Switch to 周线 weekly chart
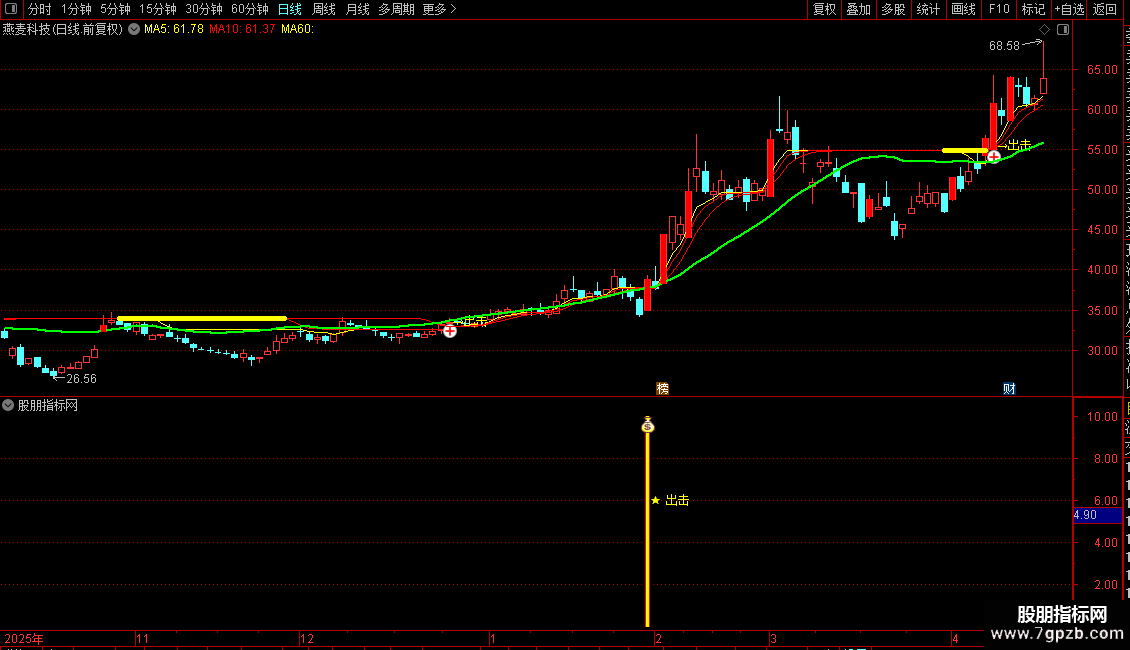 (x=324, y=9)
